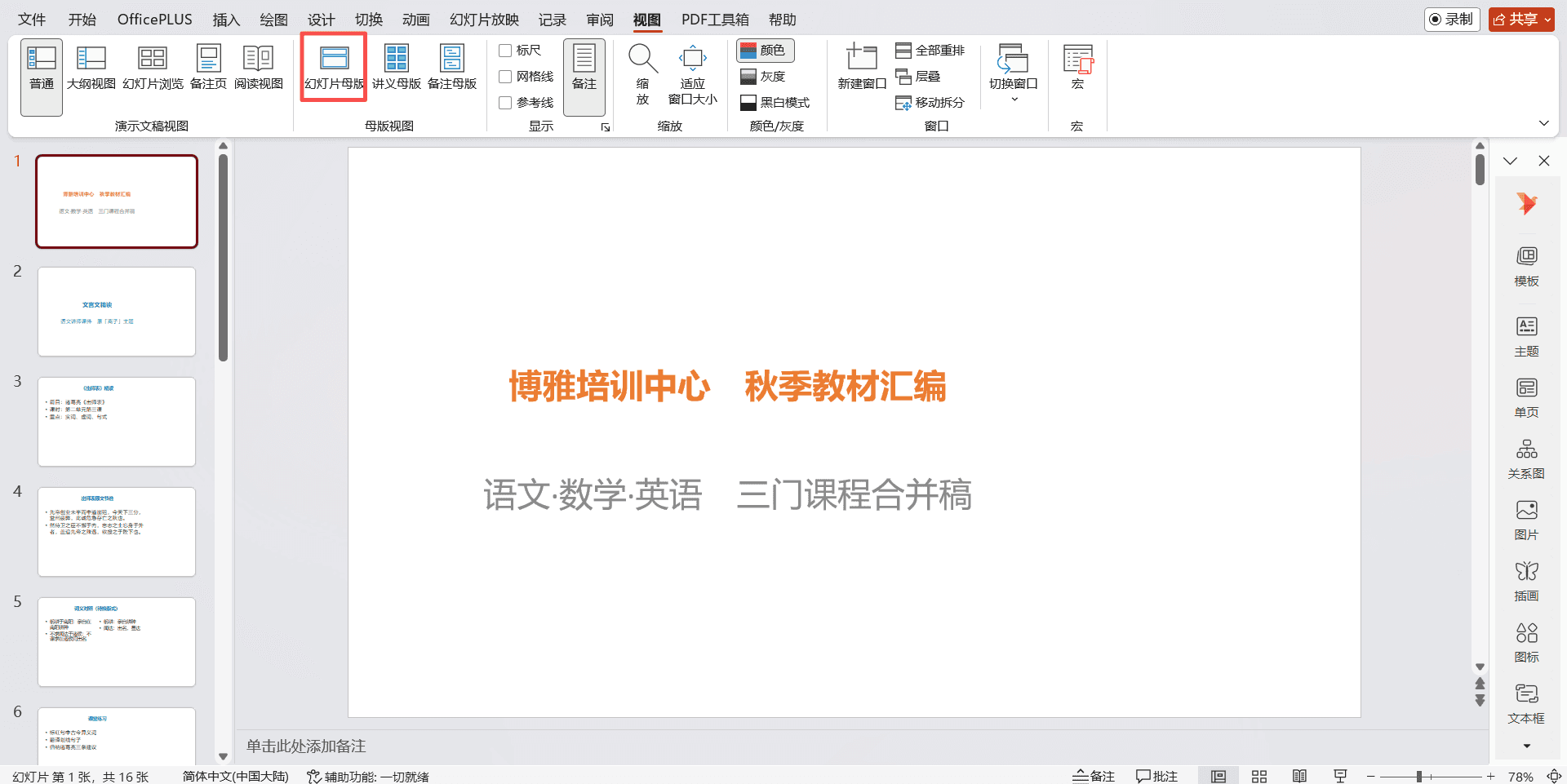Open Share button dropdown arrow

coord(1547,20)
